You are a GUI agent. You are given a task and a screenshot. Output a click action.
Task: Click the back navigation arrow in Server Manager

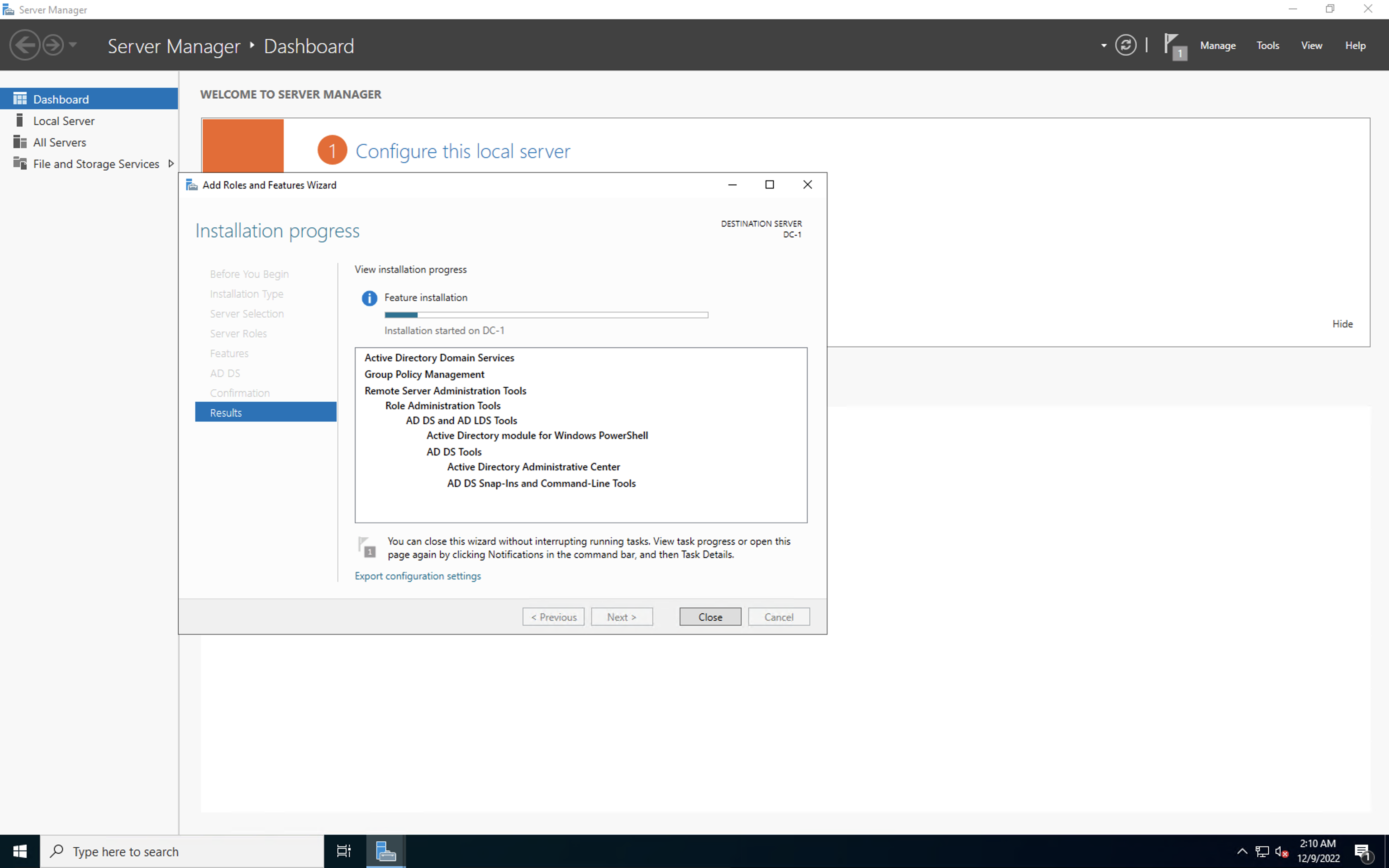[25, 45]
